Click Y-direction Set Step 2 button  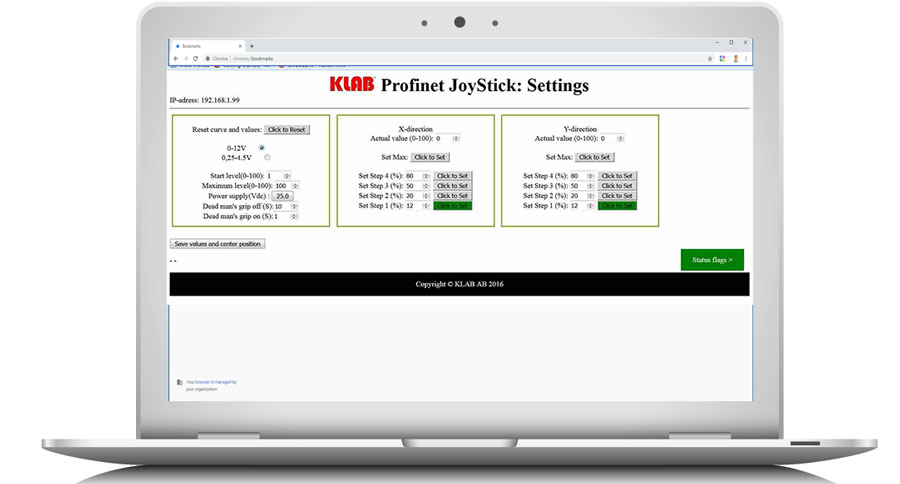(617, 196)
